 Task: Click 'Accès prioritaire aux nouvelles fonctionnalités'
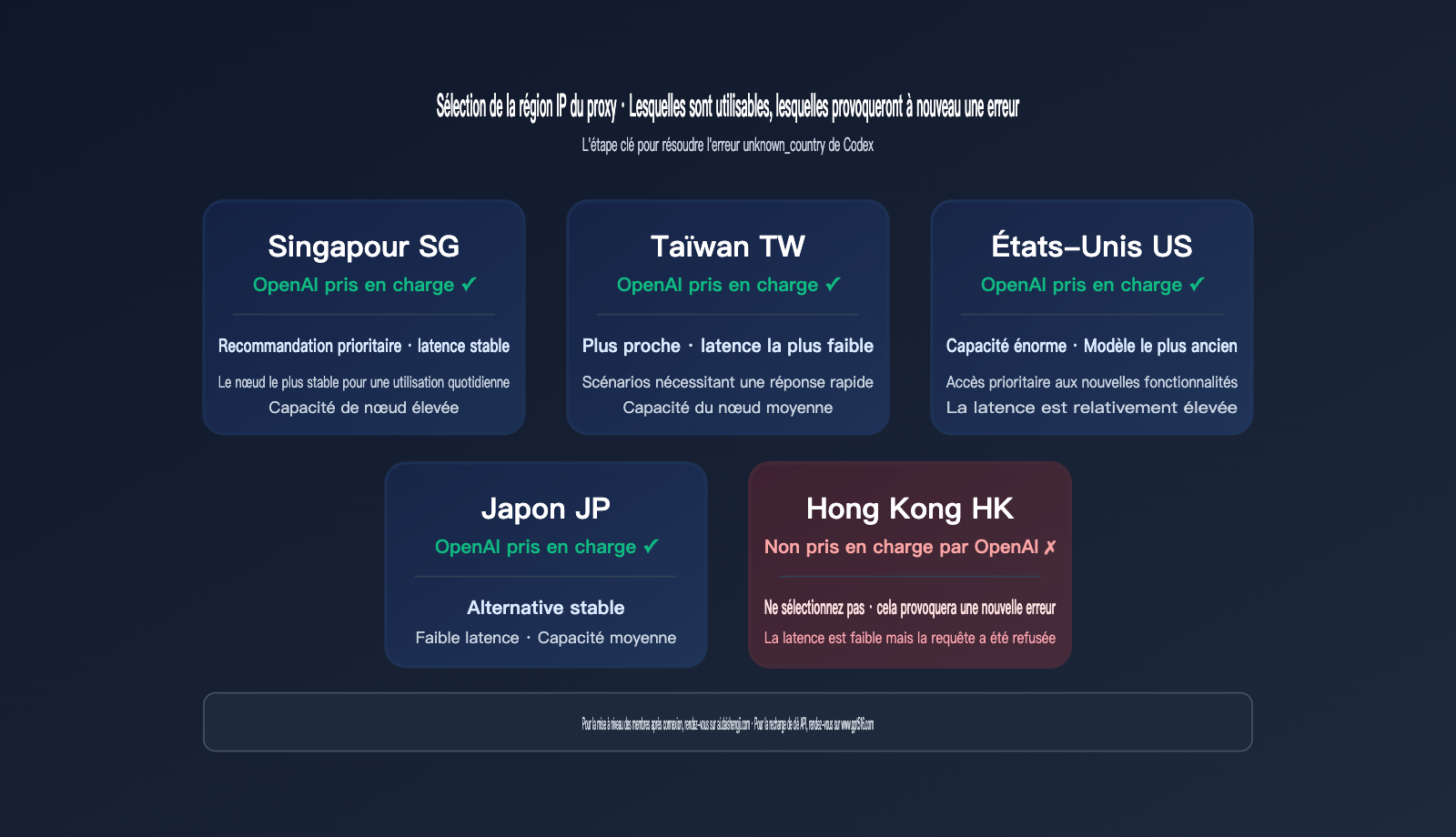point(1092,382)
